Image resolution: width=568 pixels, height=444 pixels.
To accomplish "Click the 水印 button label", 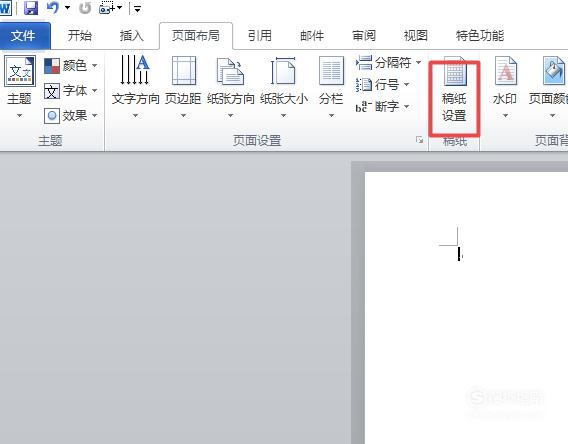I will point(505,99).
